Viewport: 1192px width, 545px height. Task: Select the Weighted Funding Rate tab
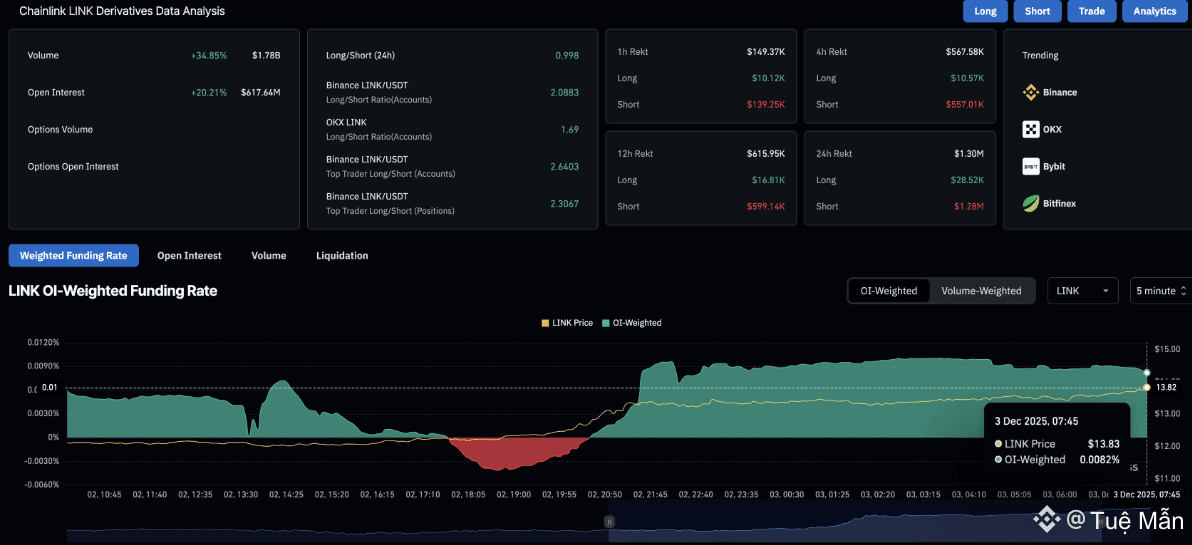point(73,256)
